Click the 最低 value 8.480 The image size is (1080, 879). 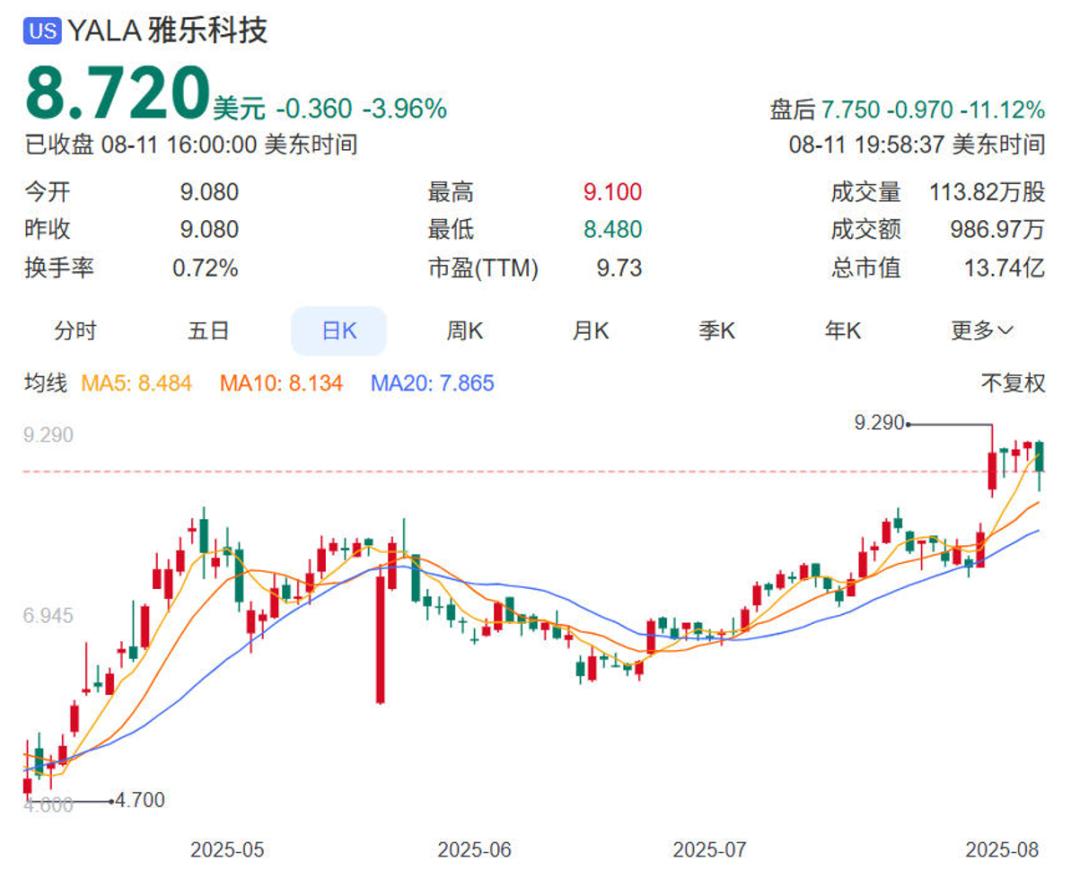(x=612, y=229)
